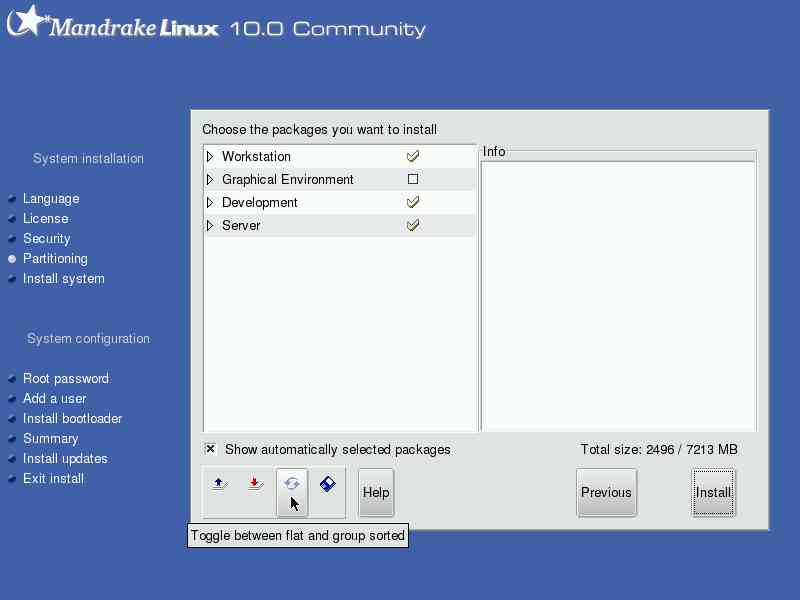Open the Help button

pyautogui.click(x=376, y=492)
